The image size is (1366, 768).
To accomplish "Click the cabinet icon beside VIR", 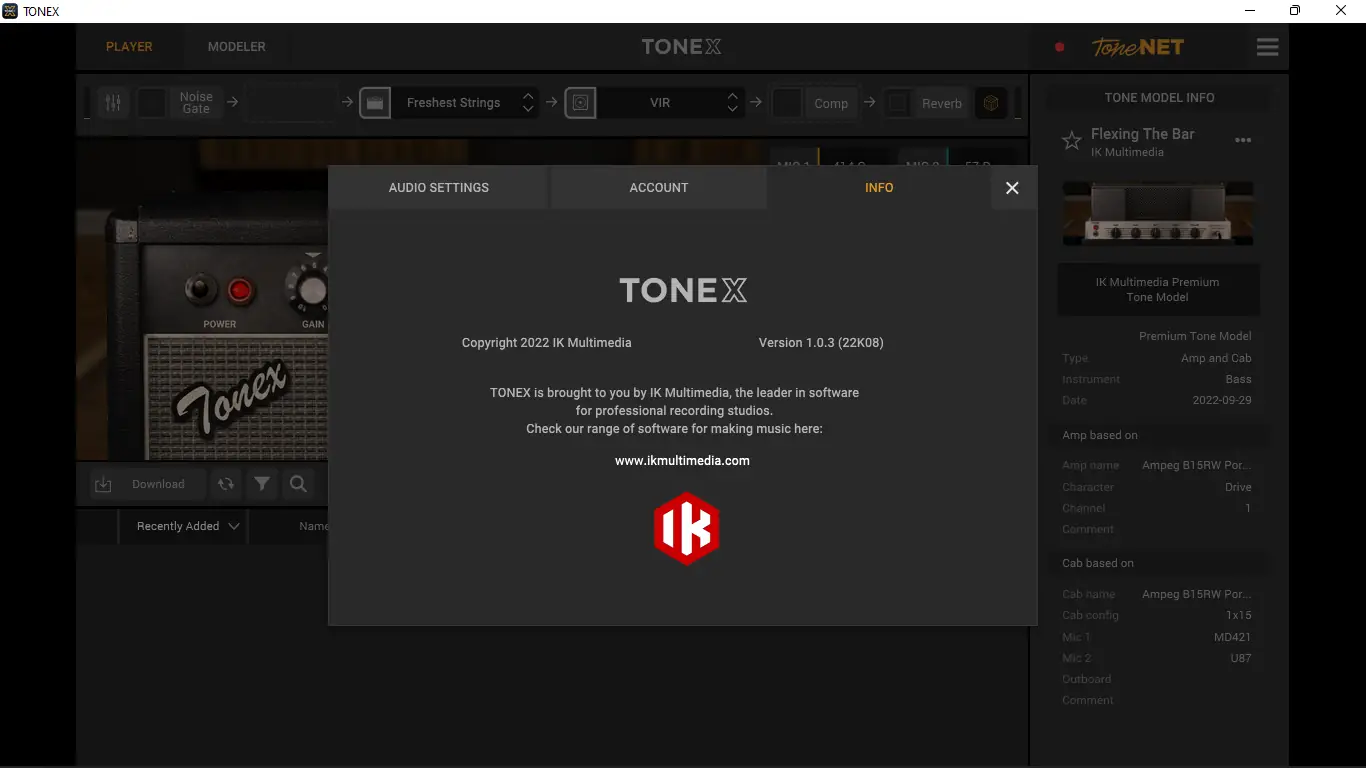I will click(x=580, y=103).
